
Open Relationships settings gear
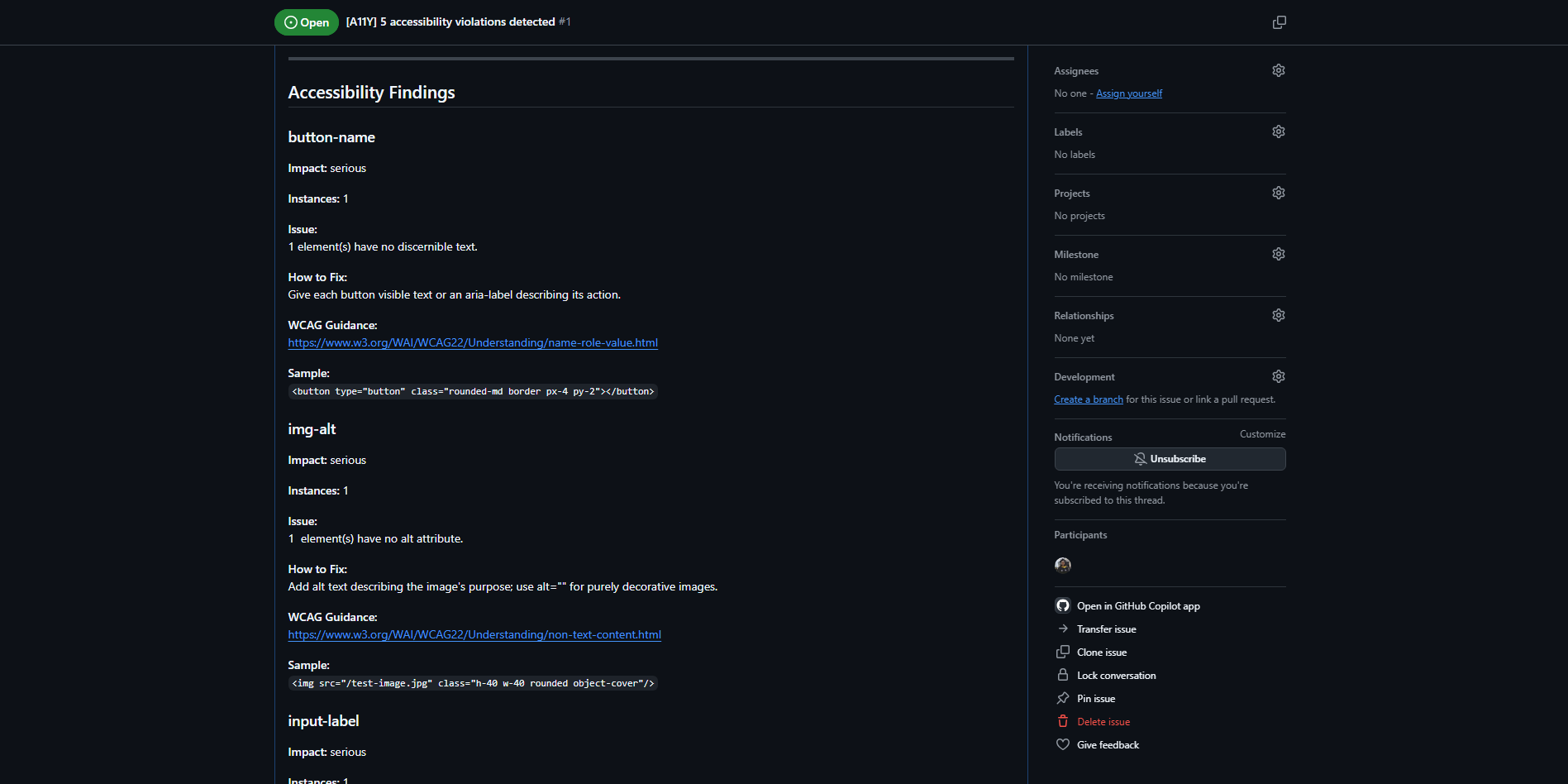[1279, 315]
